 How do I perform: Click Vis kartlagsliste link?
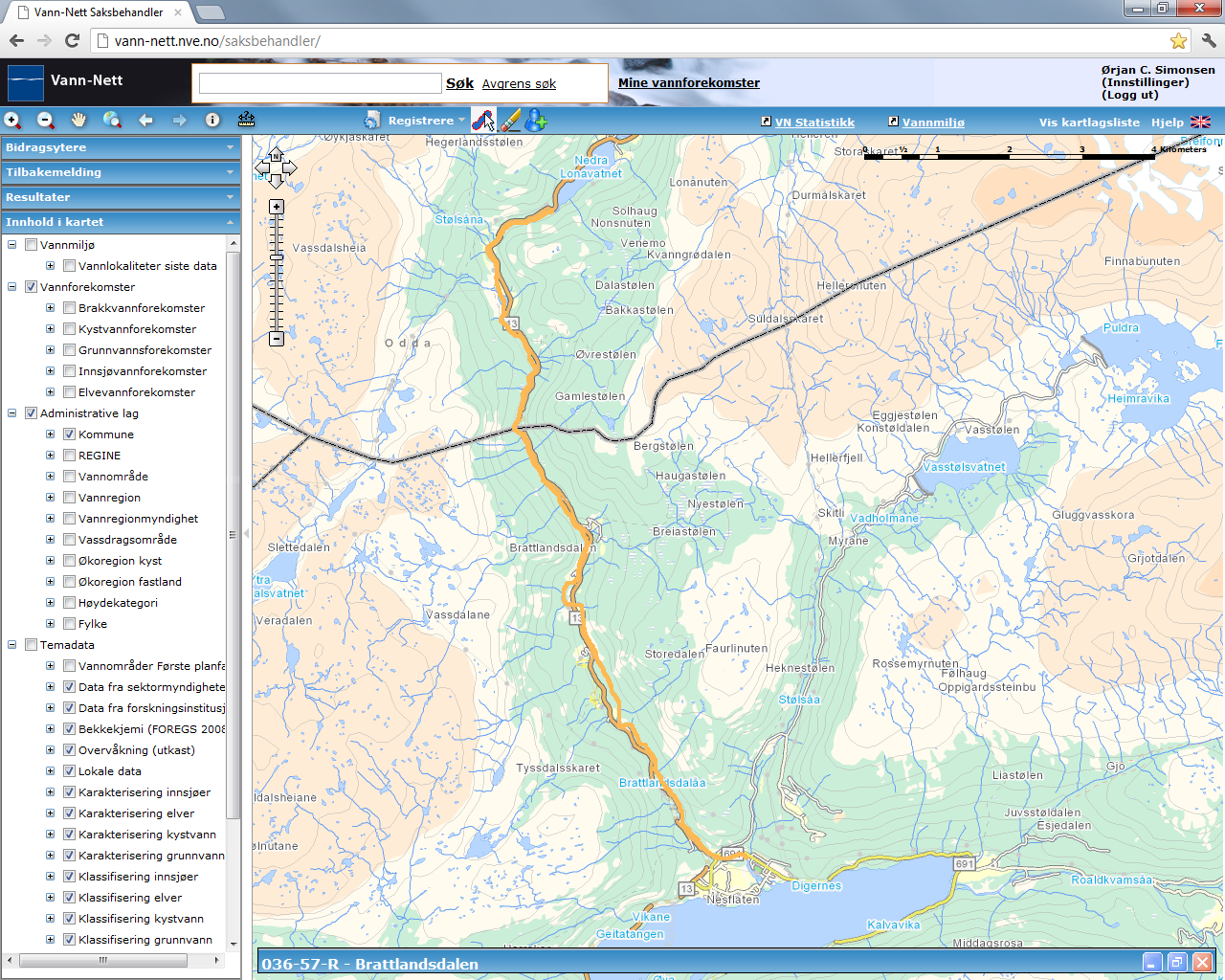1089,122
